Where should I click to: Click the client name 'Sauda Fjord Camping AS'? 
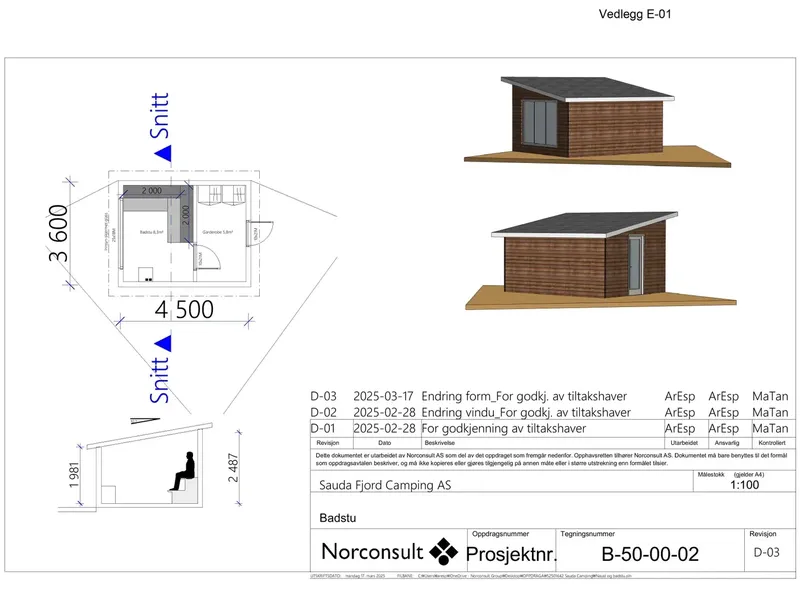click(385, 485)
